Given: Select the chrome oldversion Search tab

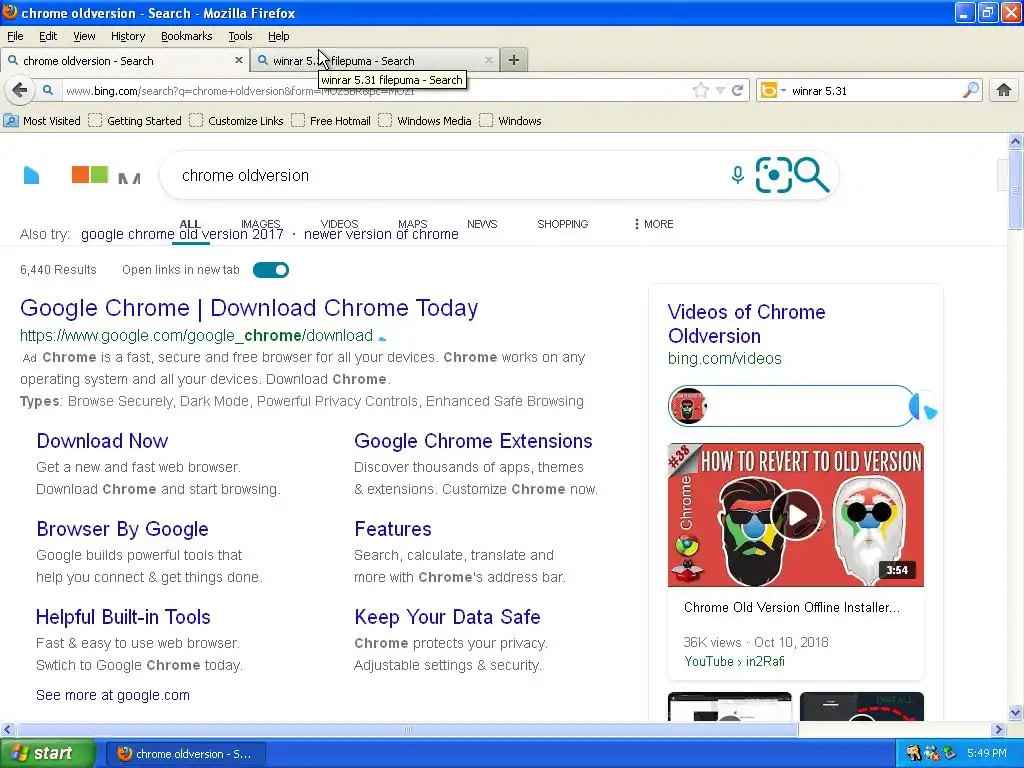Looking at the screenshot, I should (125, 60).
